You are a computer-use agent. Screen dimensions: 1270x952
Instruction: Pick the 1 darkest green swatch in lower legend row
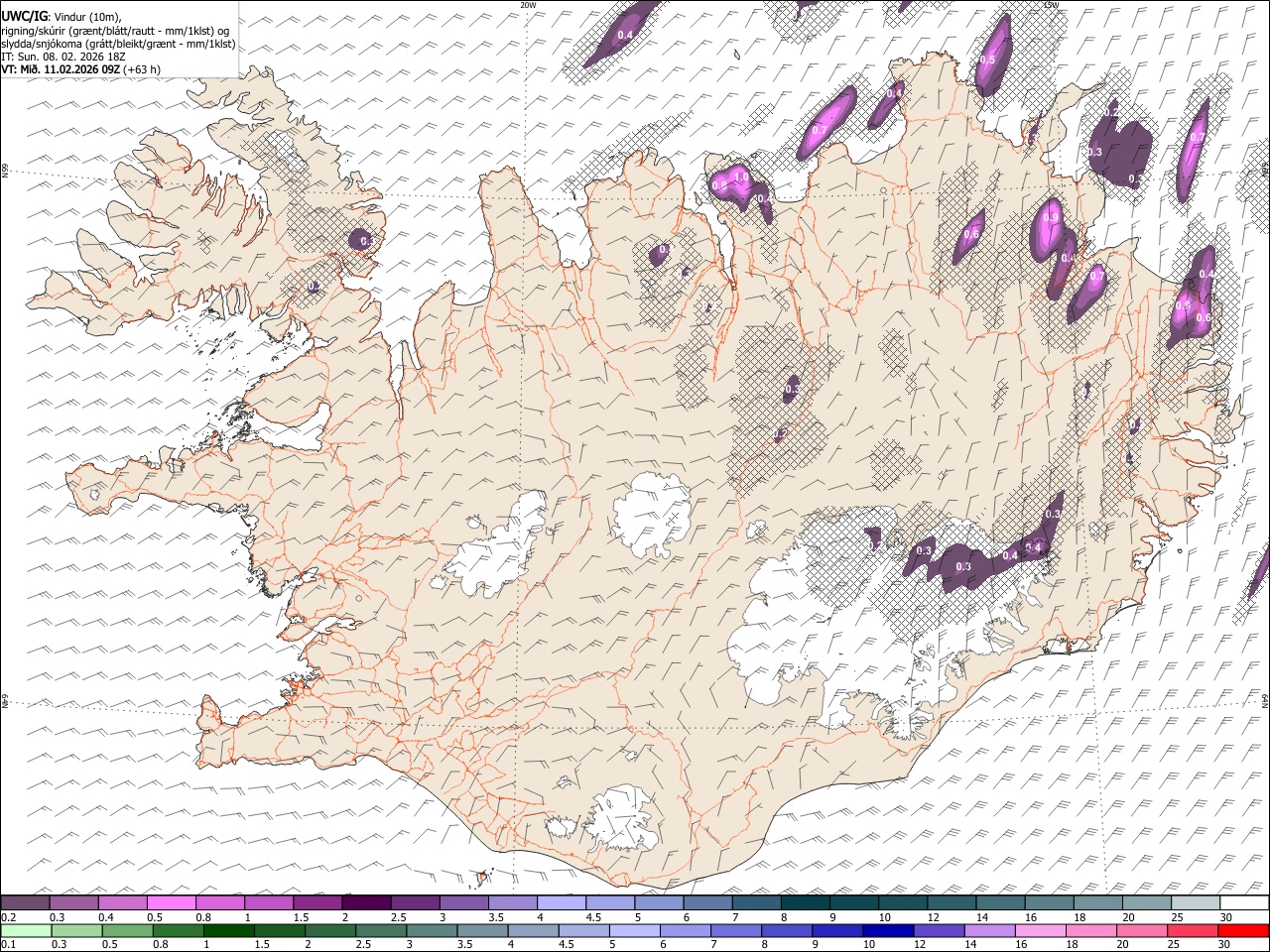(x=229, y=930)
